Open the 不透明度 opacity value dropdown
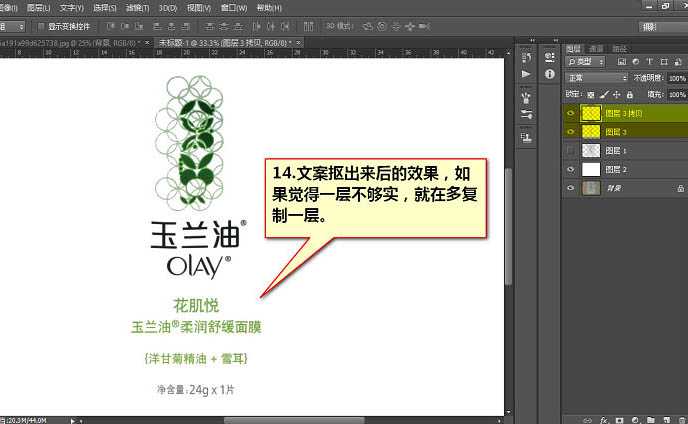This screenshot has width=688, height=424. pyautogui.click(x=677, y=78)
